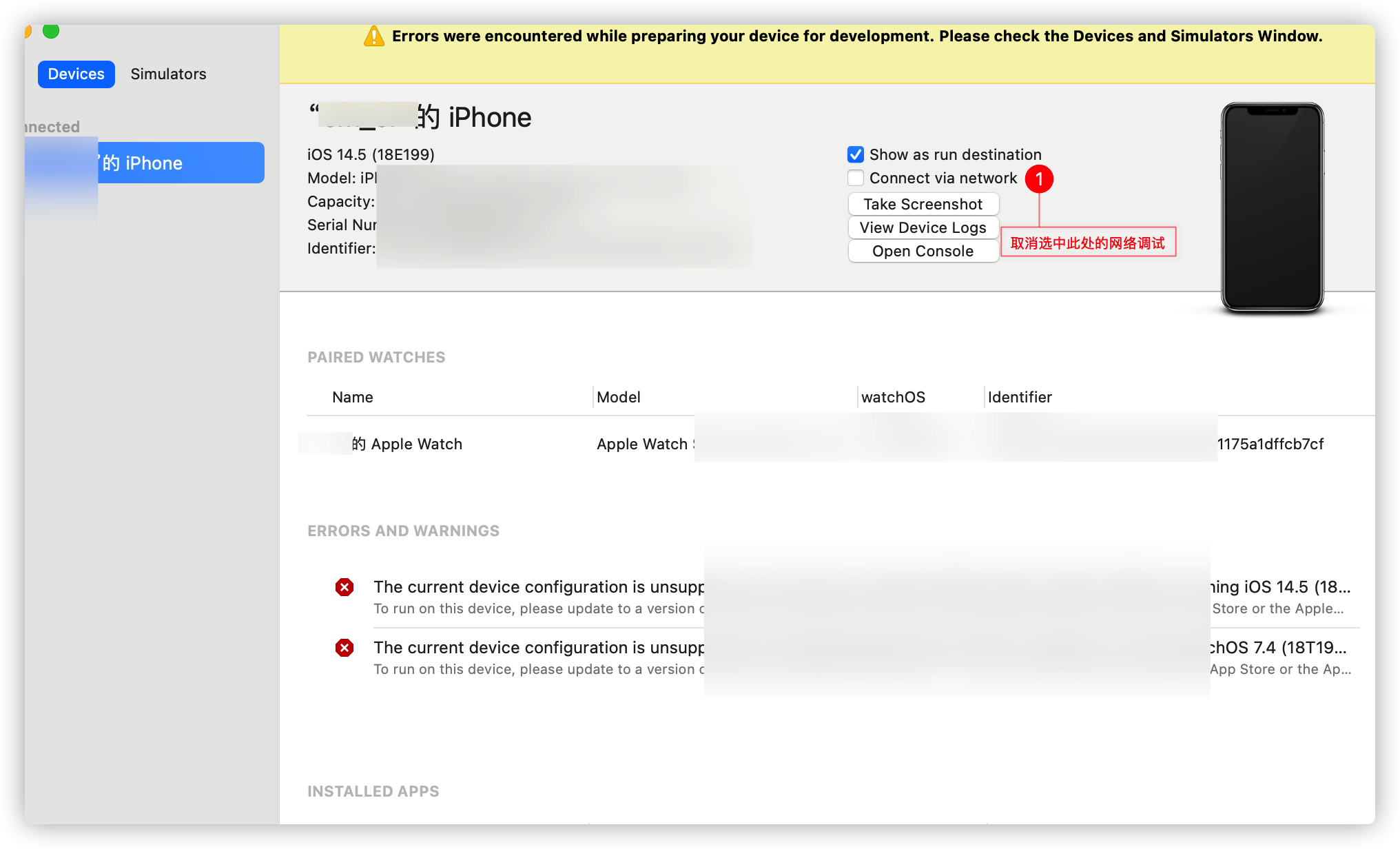
Task: Click the Apple Watch model cell
Action: tap(646, 444)
